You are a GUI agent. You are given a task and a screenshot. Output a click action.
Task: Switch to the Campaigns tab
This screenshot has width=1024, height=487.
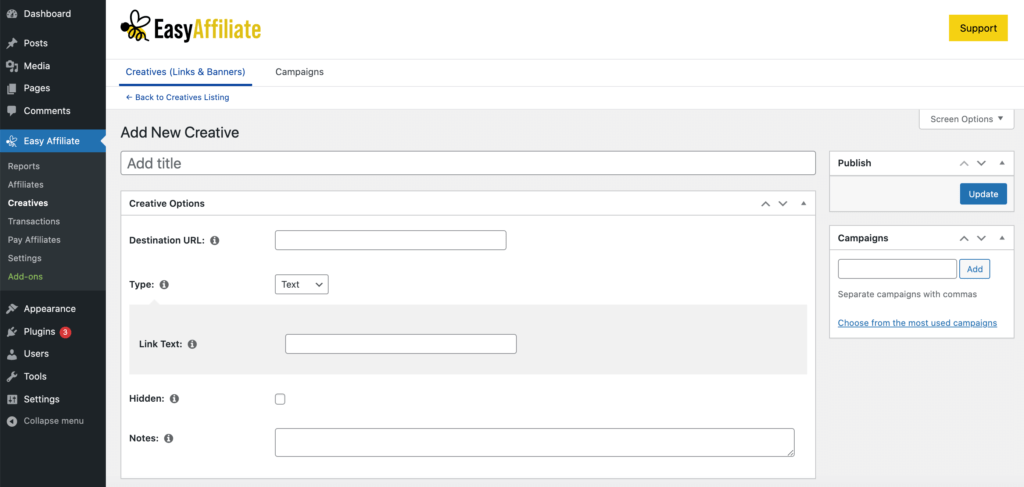pyautogui.click(x=299, y=72)
